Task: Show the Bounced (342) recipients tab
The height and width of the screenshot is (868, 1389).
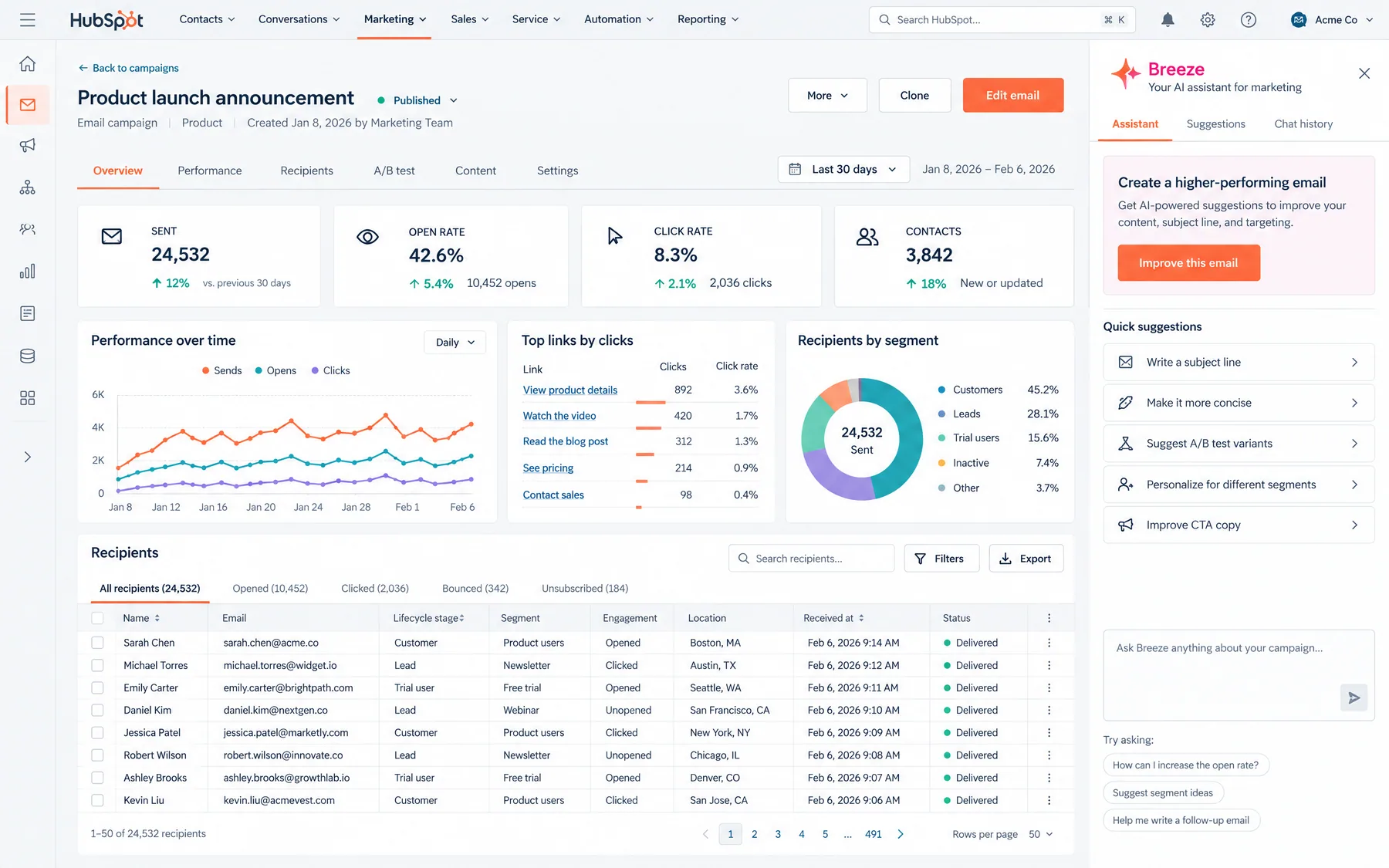Action: 475,589
